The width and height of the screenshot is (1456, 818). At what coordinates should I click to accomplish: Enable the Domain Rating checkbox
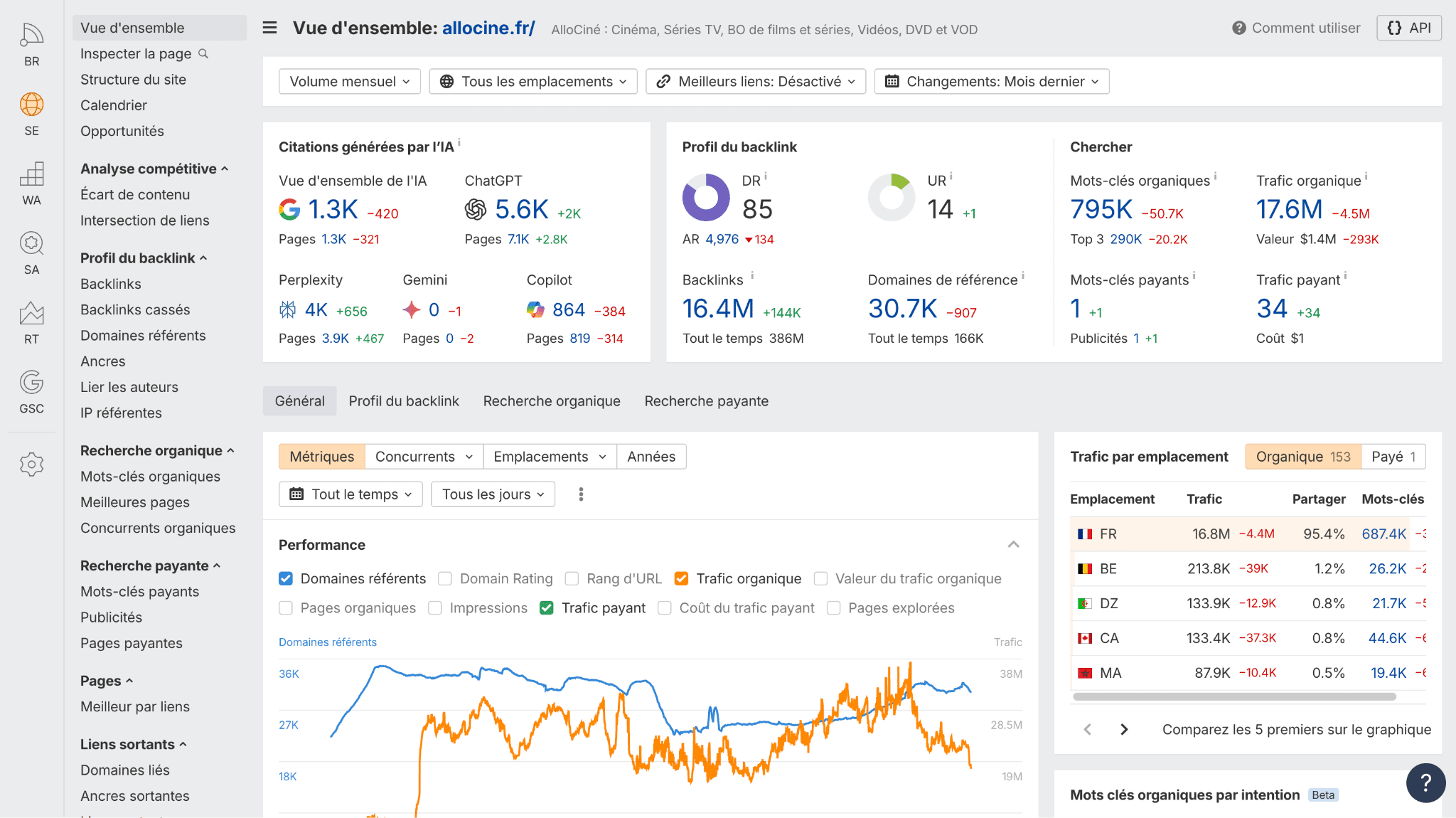[x=445, y=578]
